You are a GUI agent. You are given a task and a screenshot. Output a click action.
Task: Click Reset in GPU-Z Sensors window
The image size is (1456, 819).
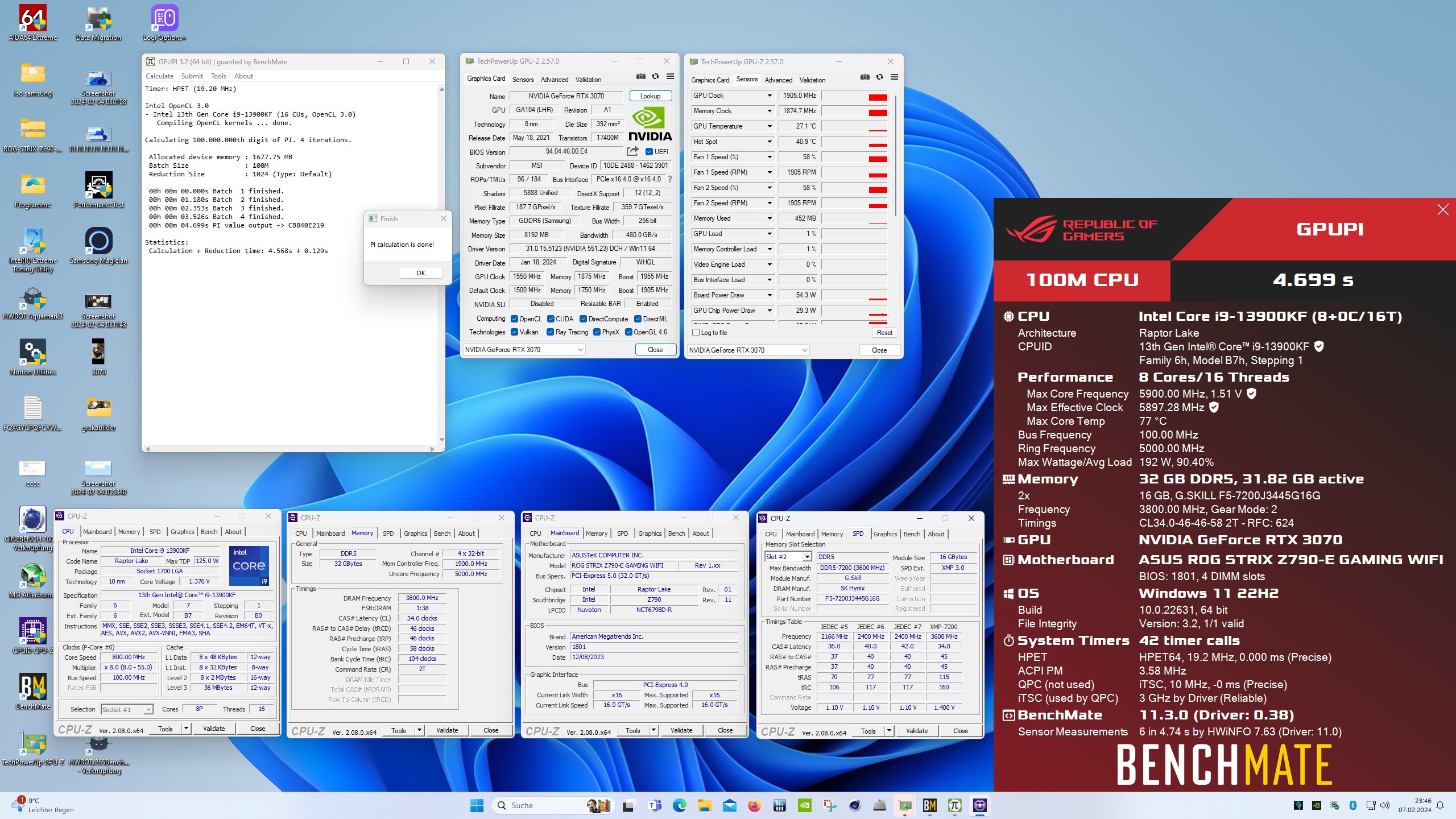884,333
